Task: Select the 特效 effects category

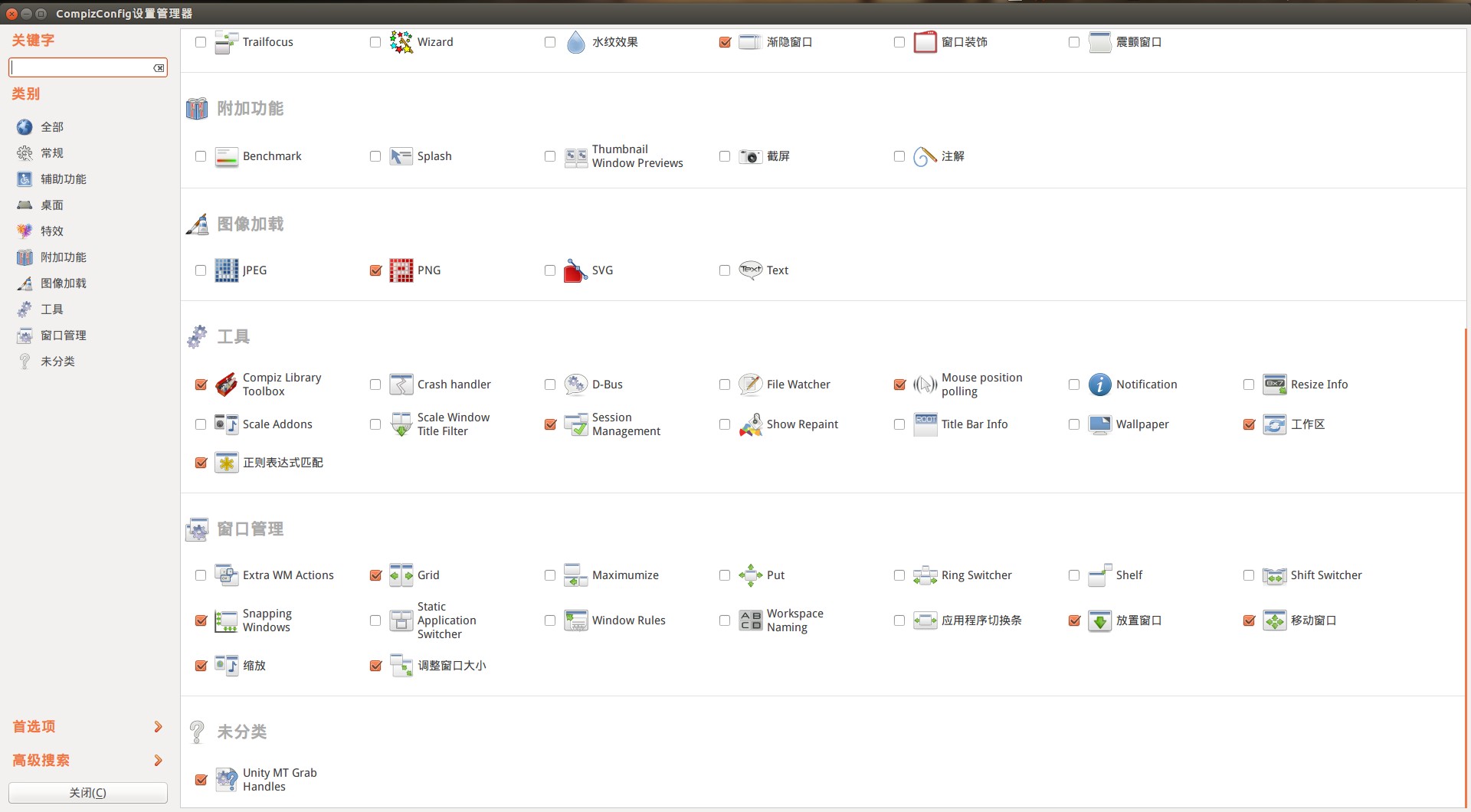Action: (51, 231)
